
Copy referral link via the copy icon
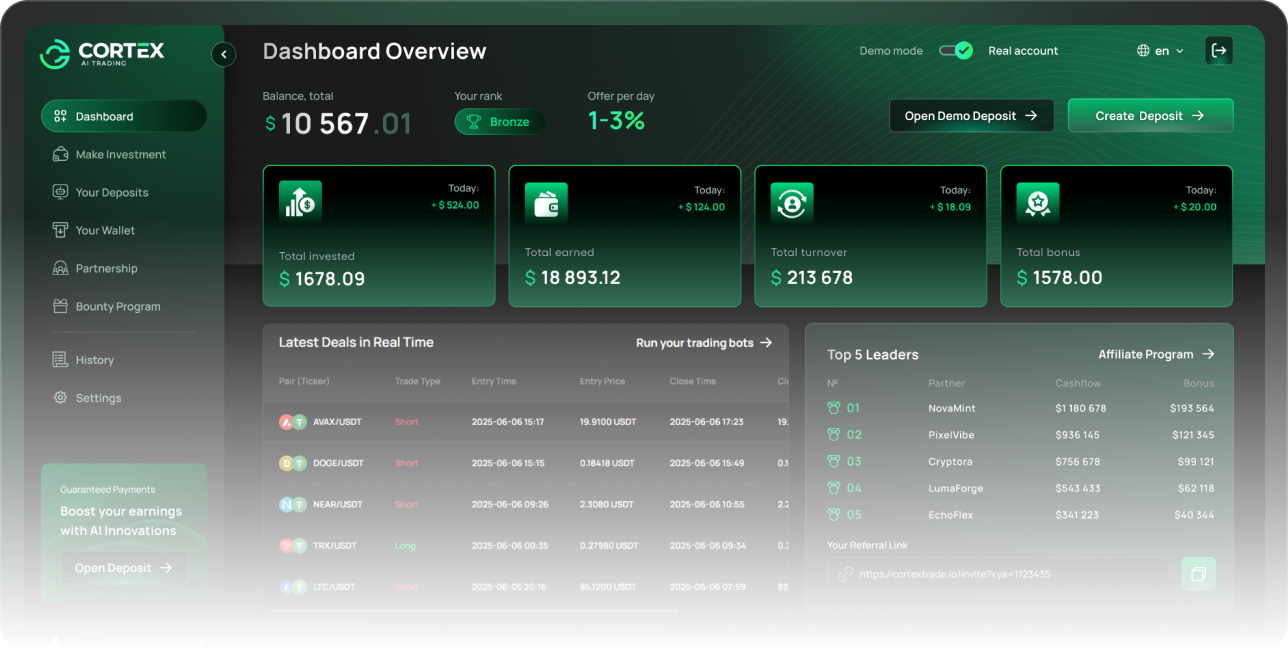pyautogui.click(x=1198, y=573)
